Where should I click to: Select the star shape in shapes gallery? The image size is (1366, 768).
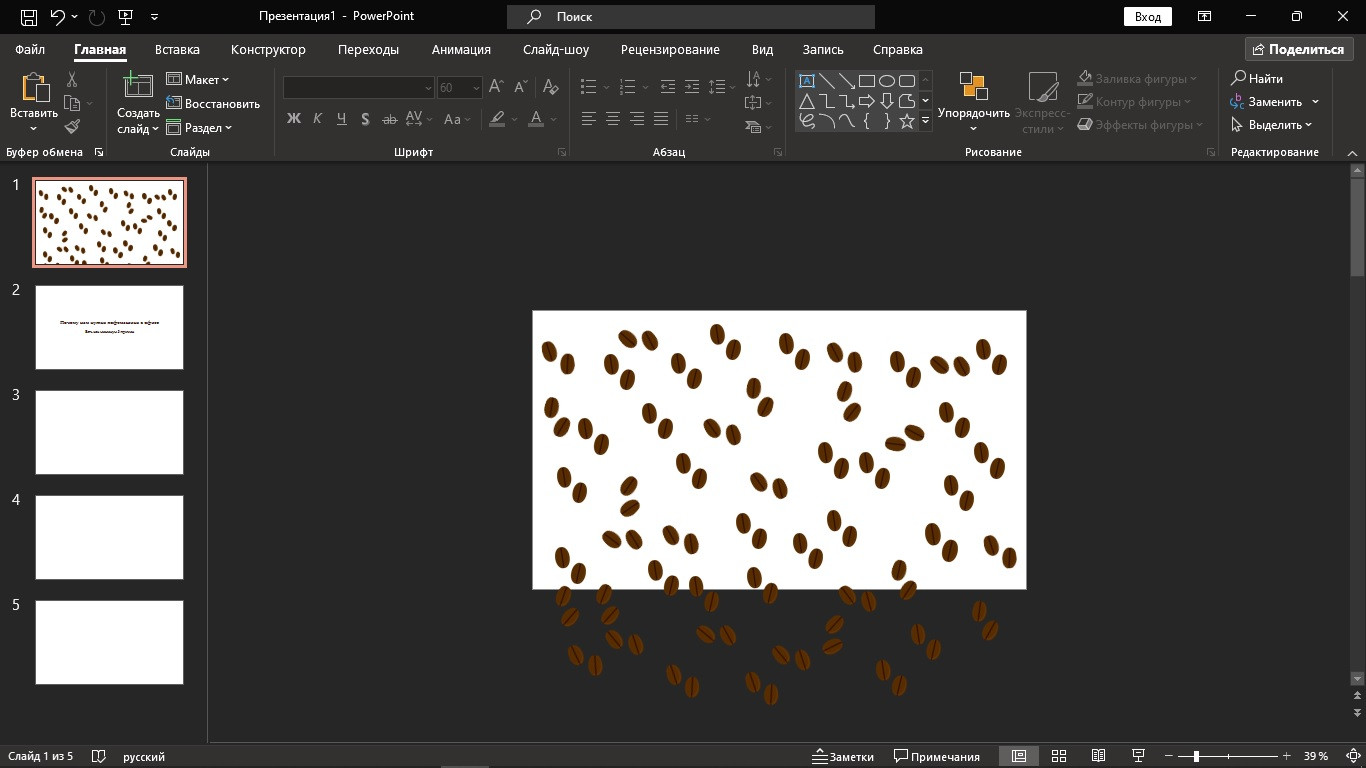tap(906, 121)
